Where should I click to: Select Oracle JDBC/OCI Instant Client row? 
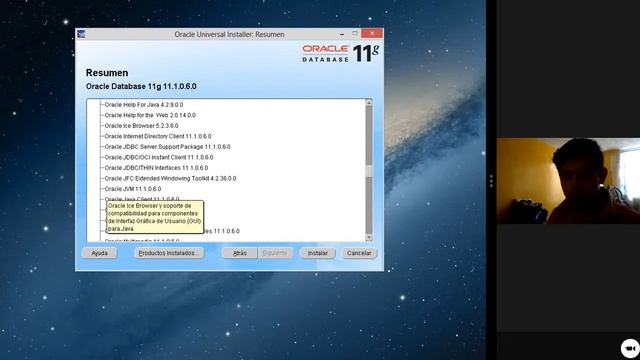159,158
